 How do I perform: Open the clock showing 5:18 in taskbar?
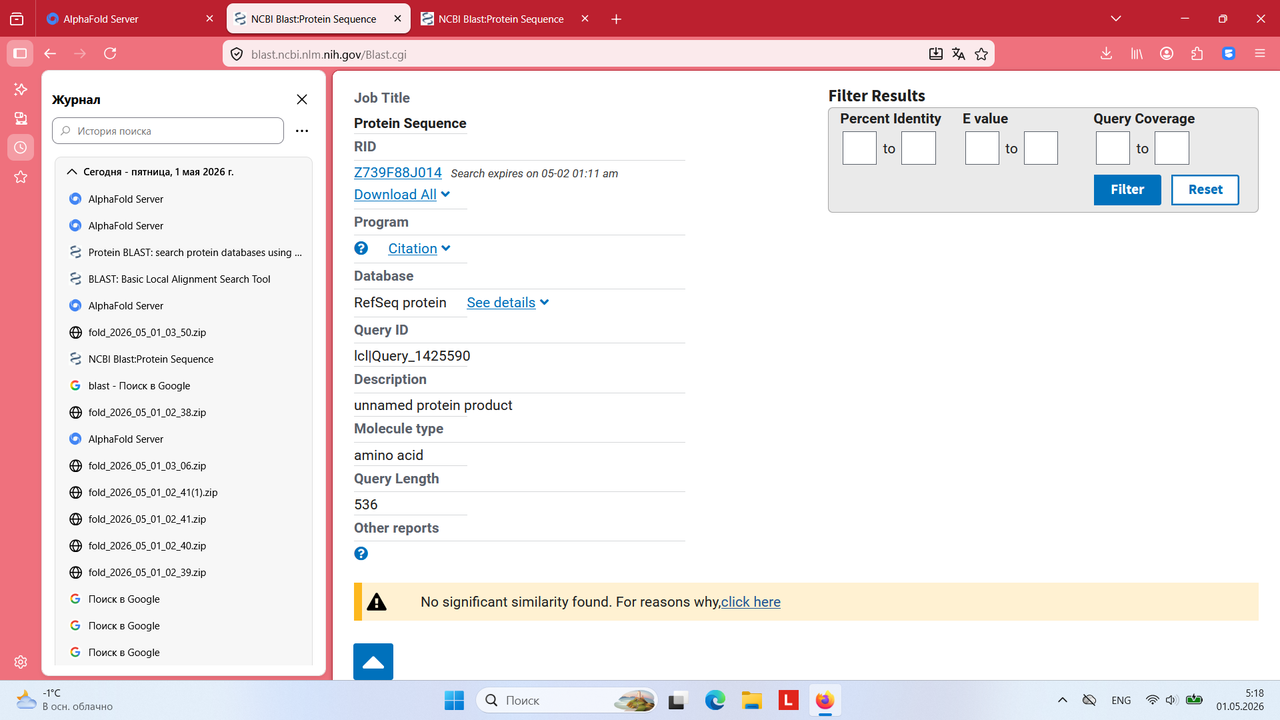point(1240,700)
